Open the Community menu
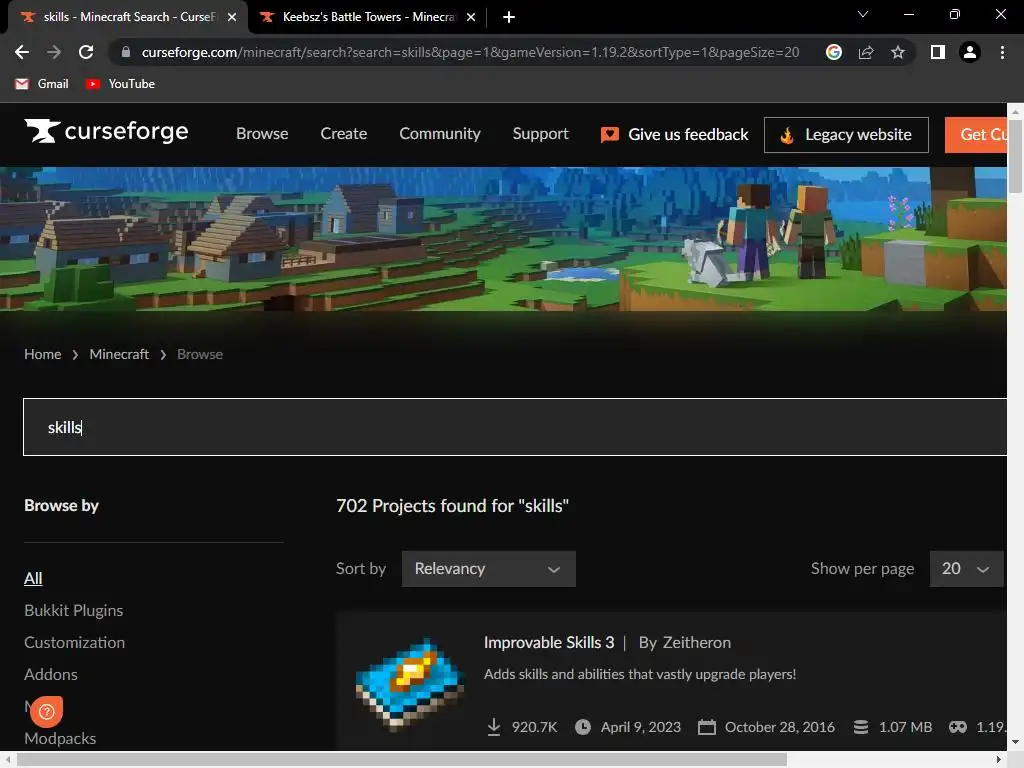This screenshot has height=768, width=1024. click(440, 134)
